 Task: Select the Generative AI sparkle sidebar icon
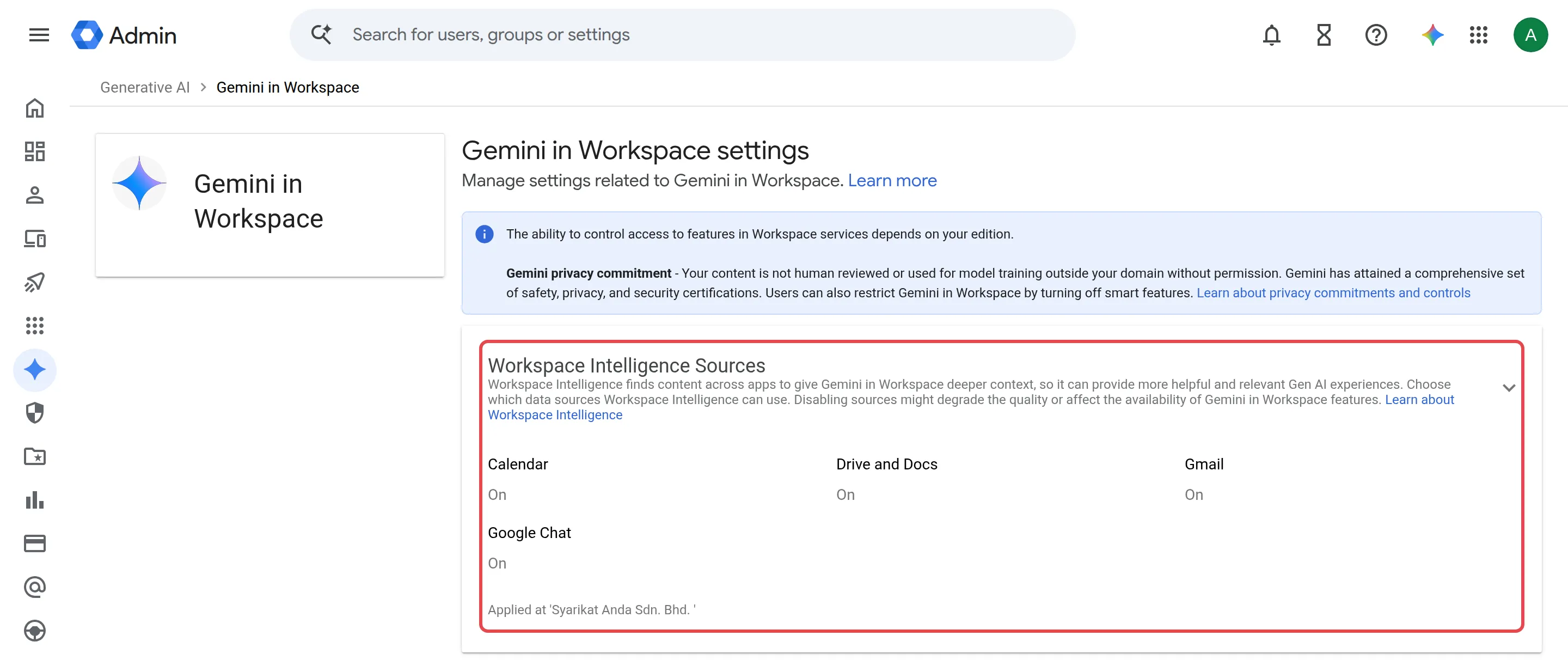pyautogui.click(x=35, y=370)
